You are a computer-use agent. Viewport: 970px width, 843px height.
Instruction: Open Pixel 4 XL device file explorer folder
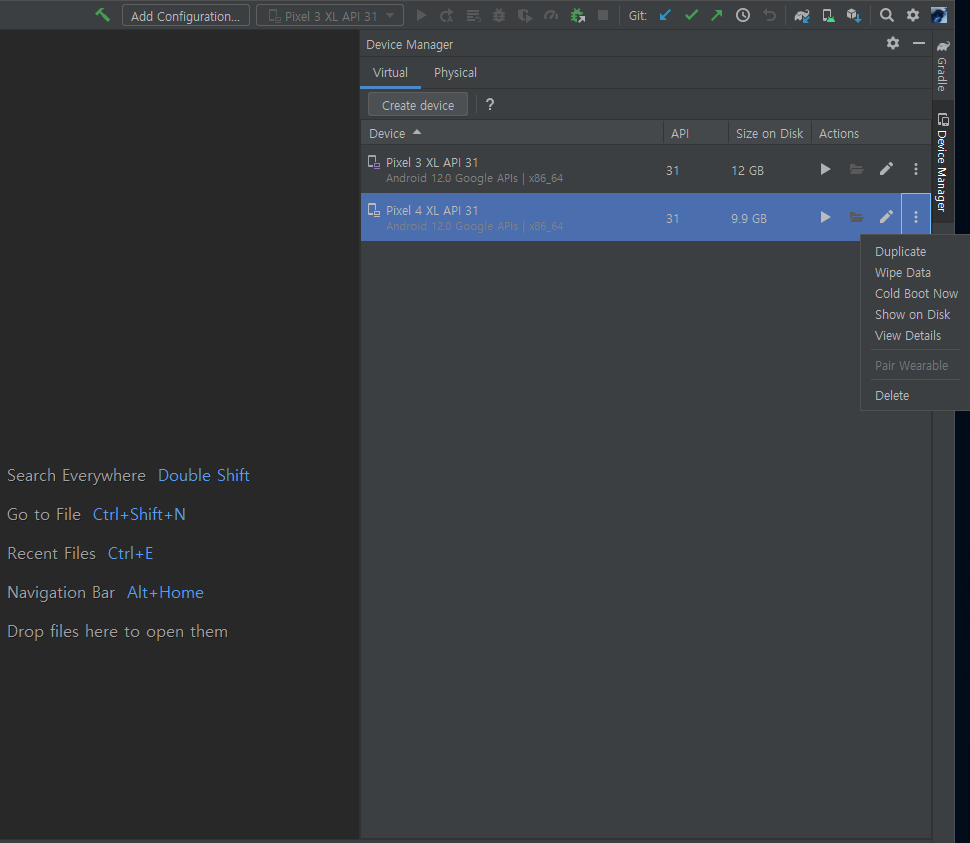click(856, 217)
